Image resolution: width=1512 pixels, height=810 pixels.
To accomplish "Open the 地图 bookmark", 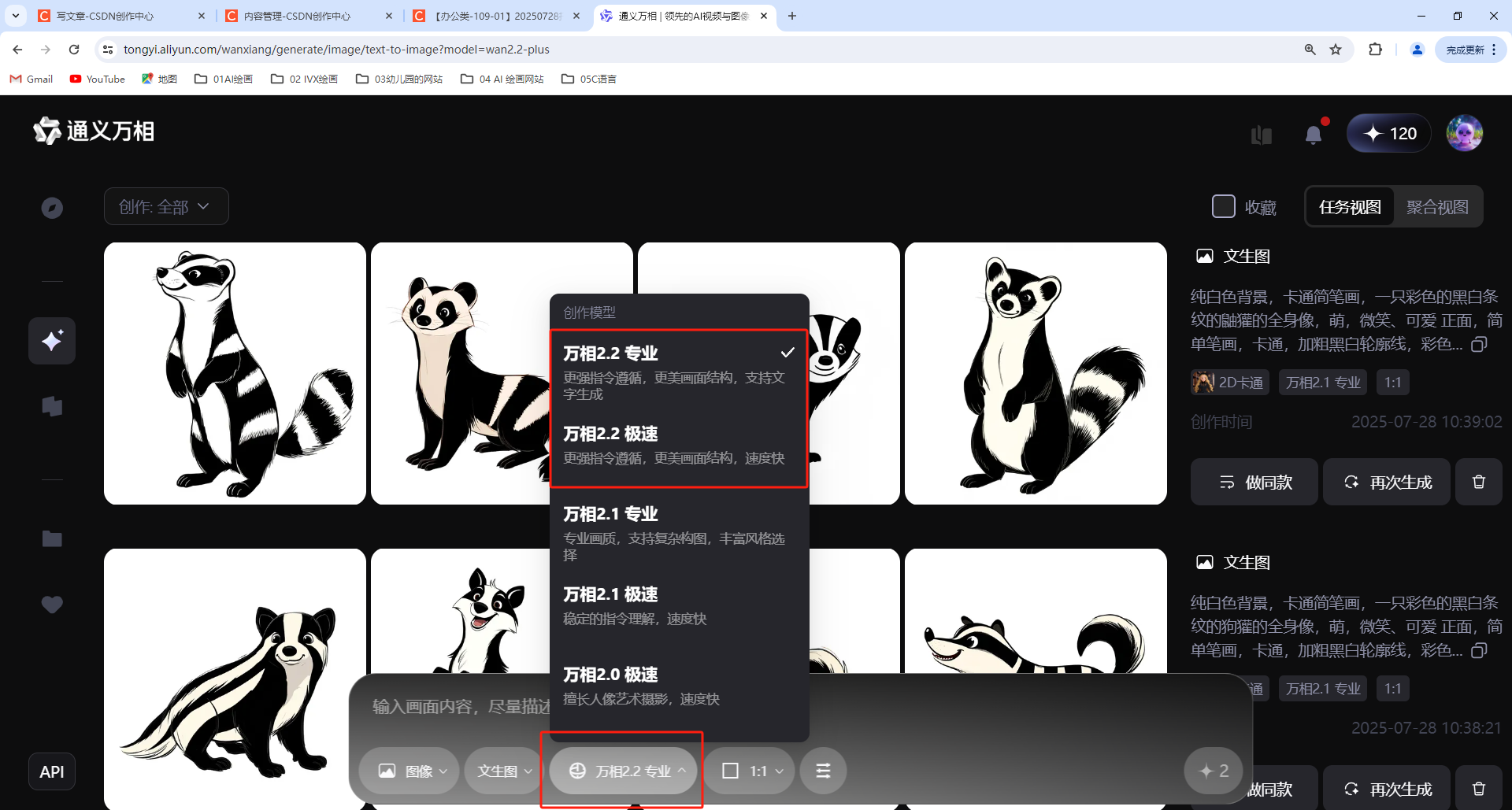I will pyautogui.click(x=159, y=79).
